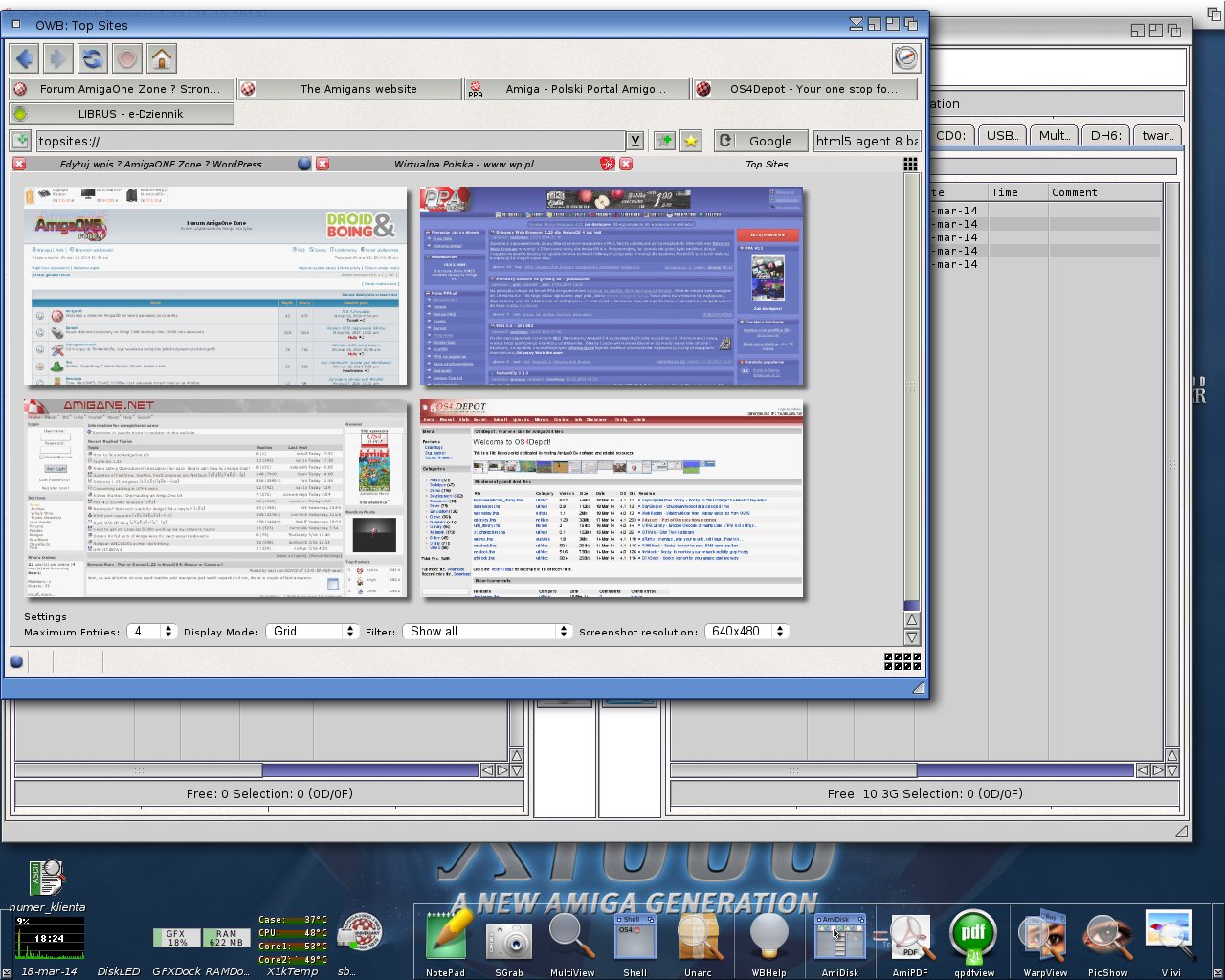Expand the Display Mode Grid chooser

point(312,632)
